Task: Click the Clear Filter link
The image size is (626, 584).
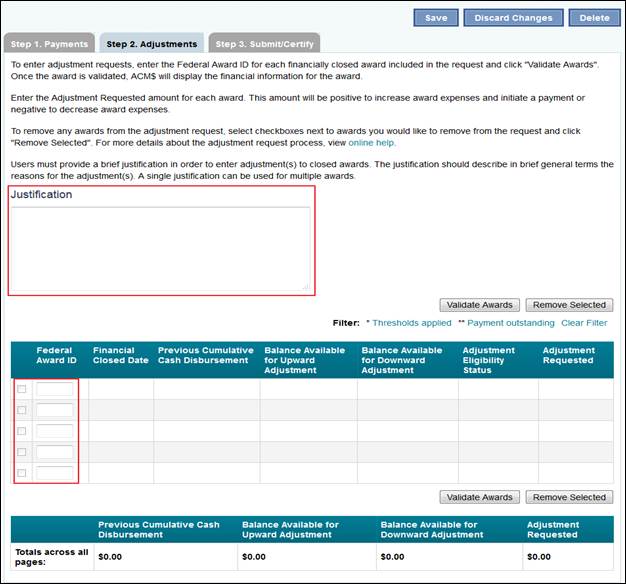Action: click(x=584, y=323)
